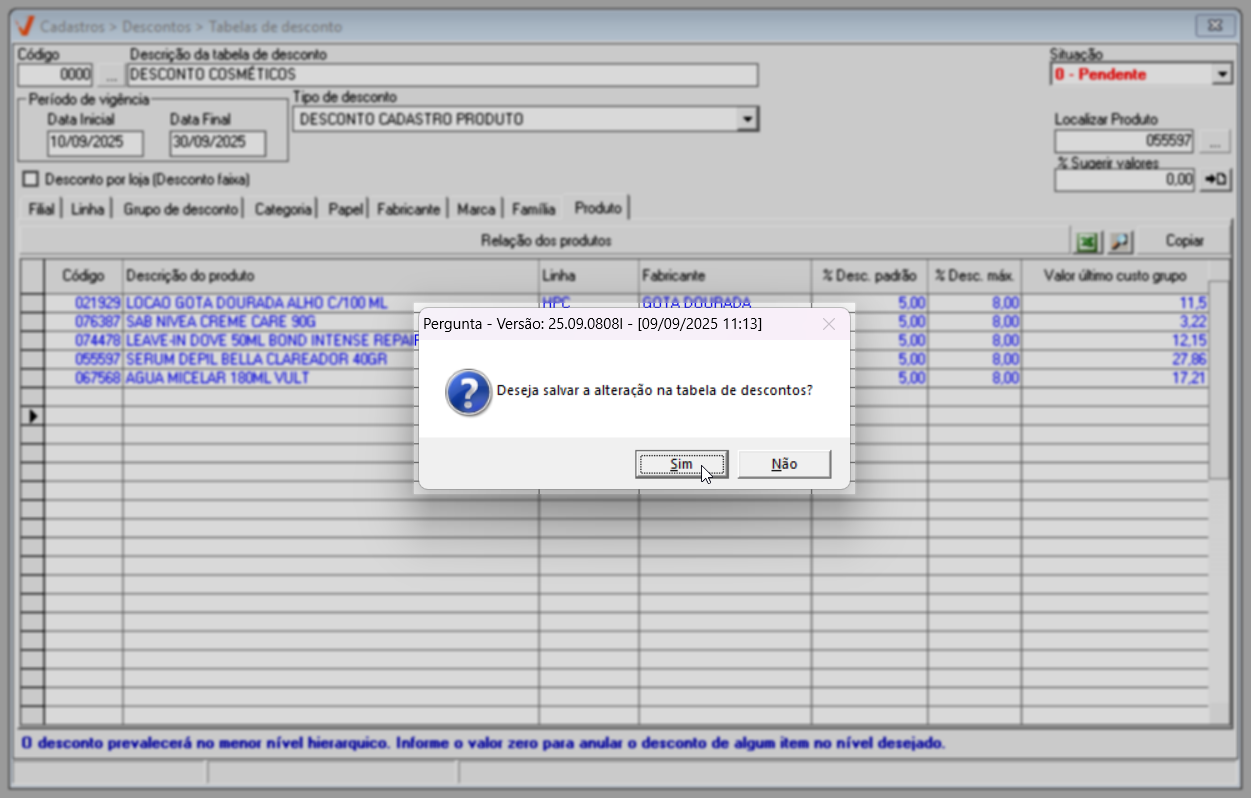Select AGUA MICELAR 180ML VULT row
Image resolution: width=1251 pixels, height=798 pixels.
(x=217, y=378)
